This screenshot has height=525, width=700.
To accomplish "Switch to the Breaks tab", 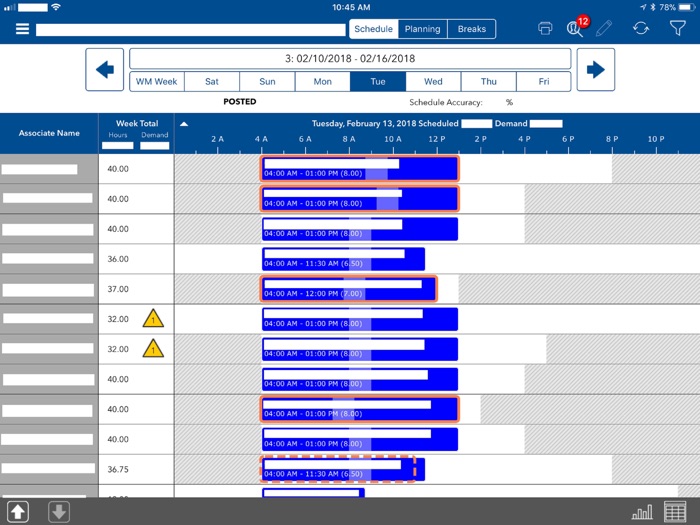I will (x=471, y=29).
